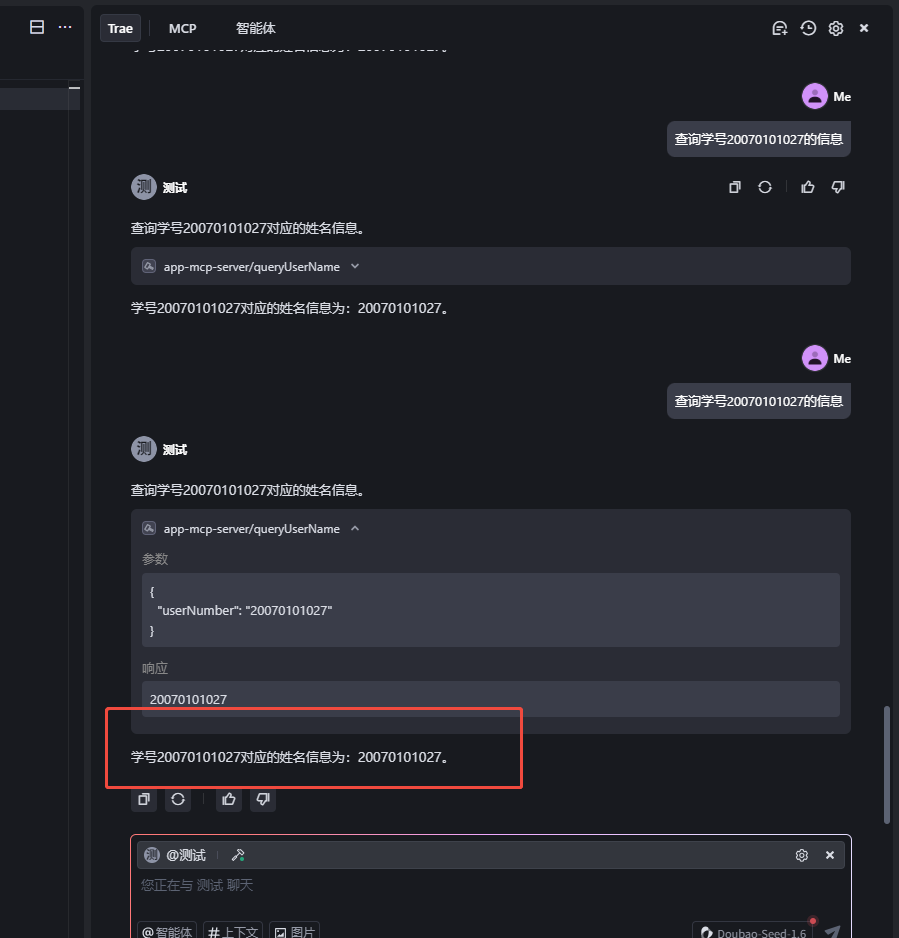Toggle the panel layout icon at top left
This screenshot has width=899, height=938.
click(37, 27)
